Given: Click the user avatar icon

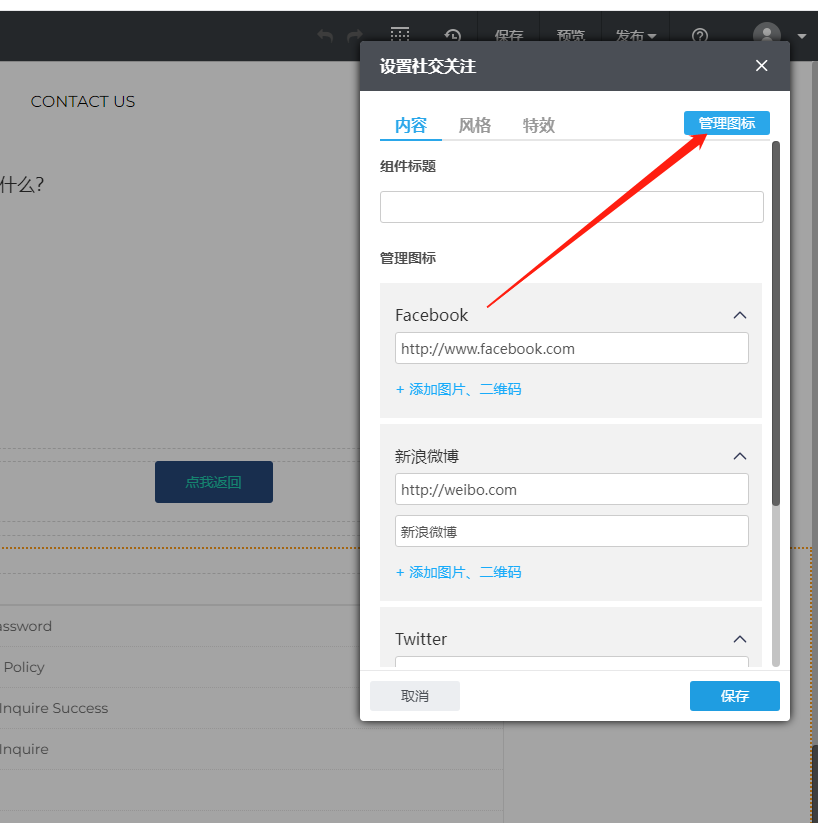Looking at the screenshot, I should (767, 35).
